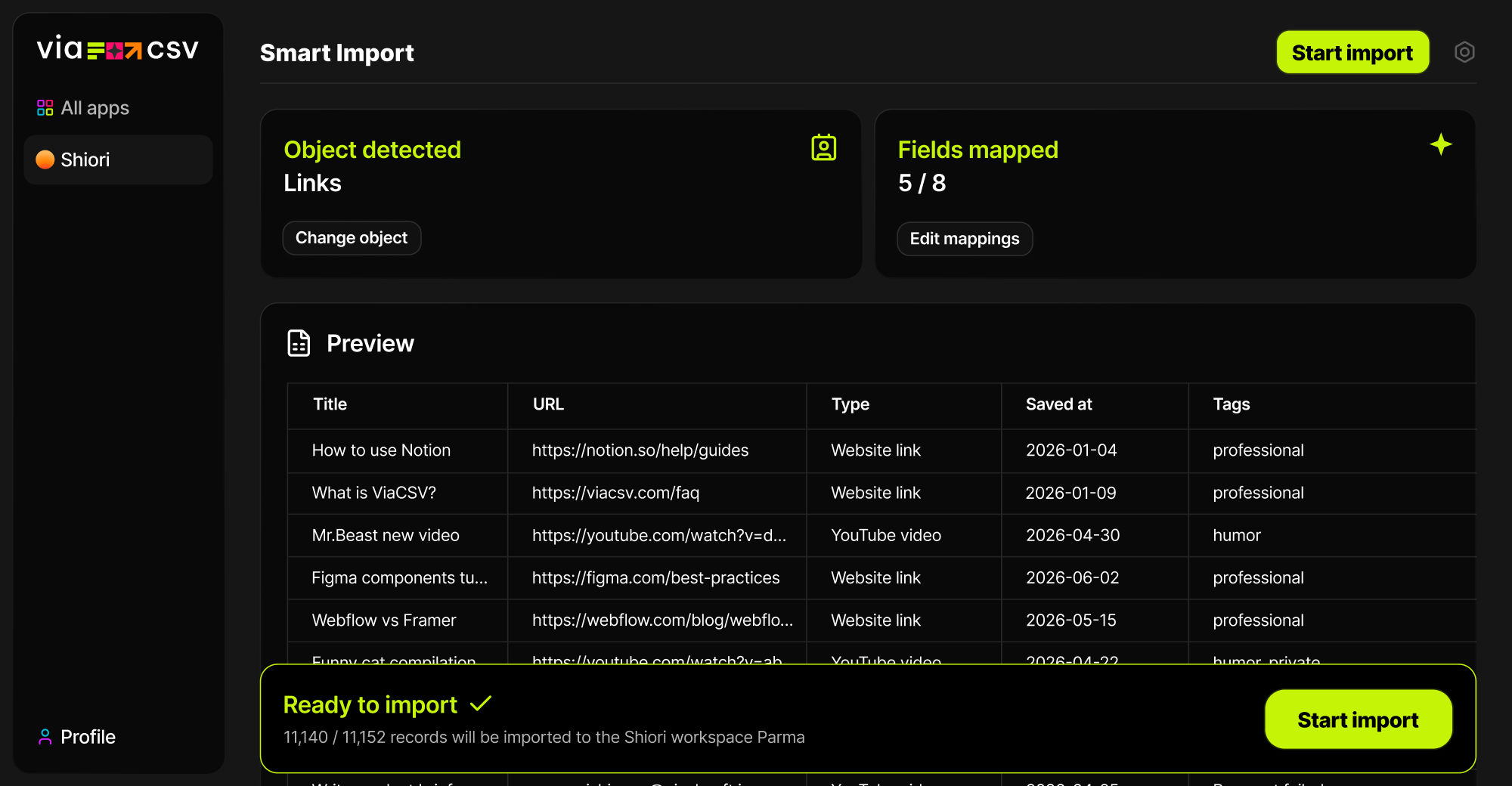
Task: Click the 2026-05-15 date cell
Action: coord(1095,620)
